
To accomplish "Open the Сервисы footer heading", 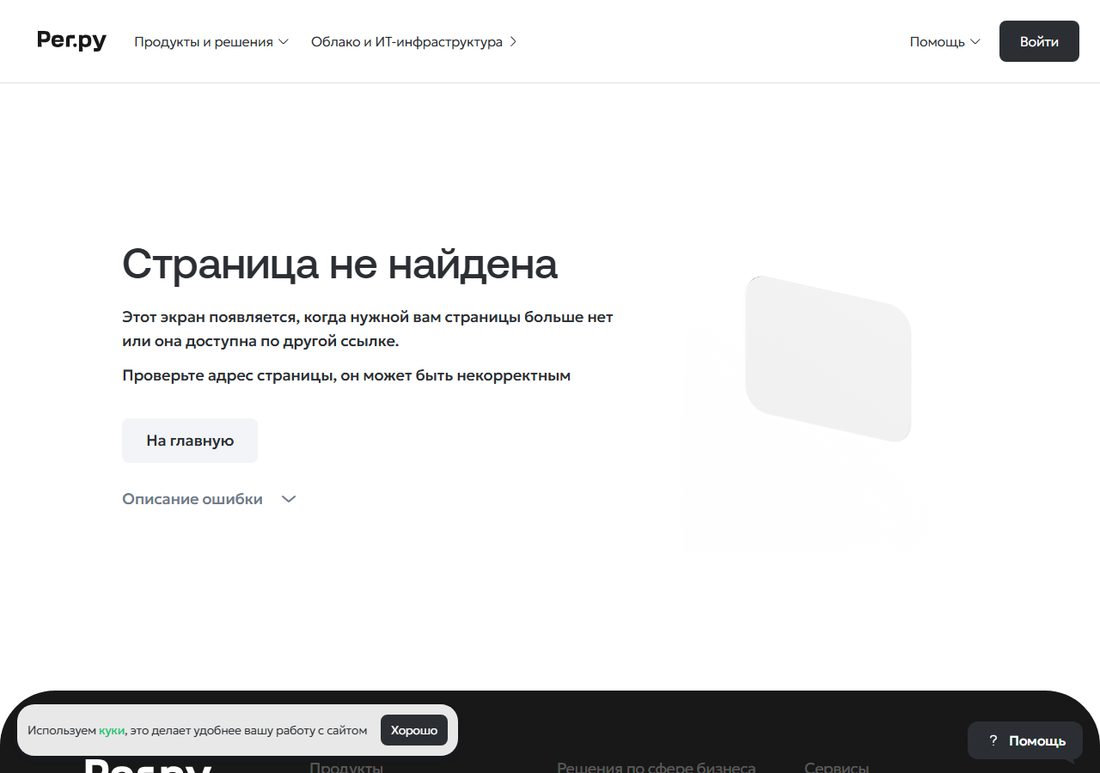I will pyautogui.click(x=836, y=767).
